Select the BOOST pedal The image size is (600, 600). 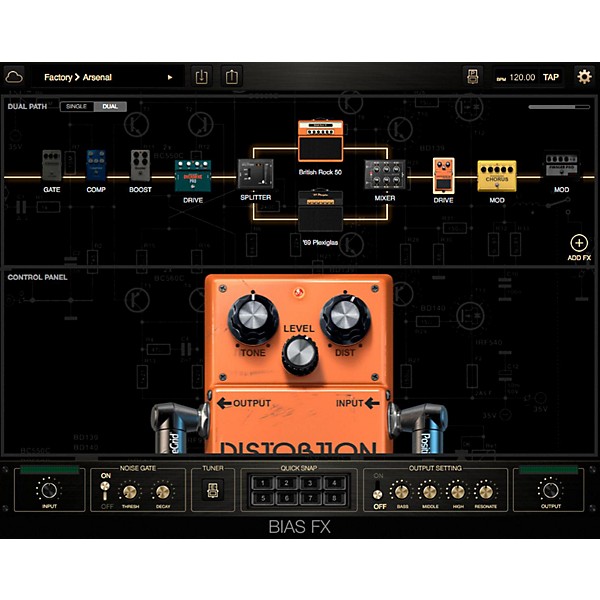pos(140,165)
